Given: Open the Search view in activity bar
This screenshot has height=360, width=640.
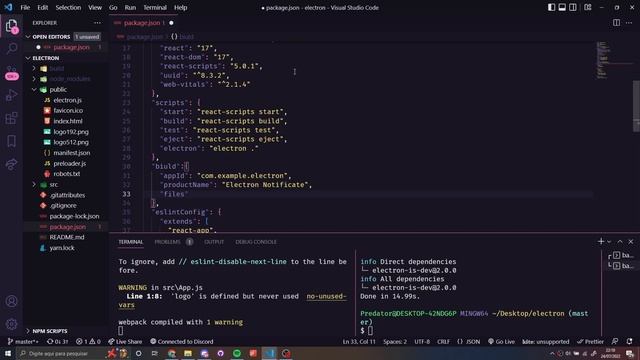Looking at the screenshot, I should 11,49.
